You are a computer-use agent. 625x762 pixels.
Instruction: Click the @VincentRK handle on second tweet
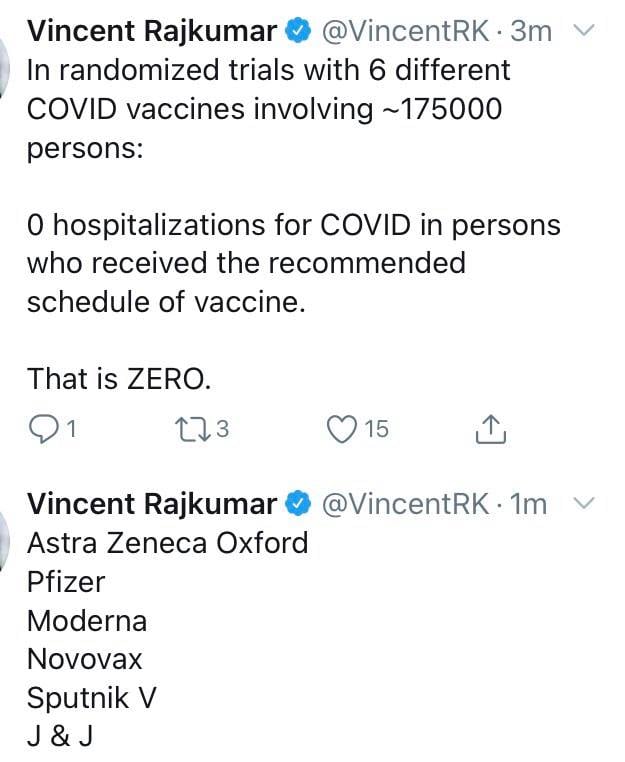[405, 504]
